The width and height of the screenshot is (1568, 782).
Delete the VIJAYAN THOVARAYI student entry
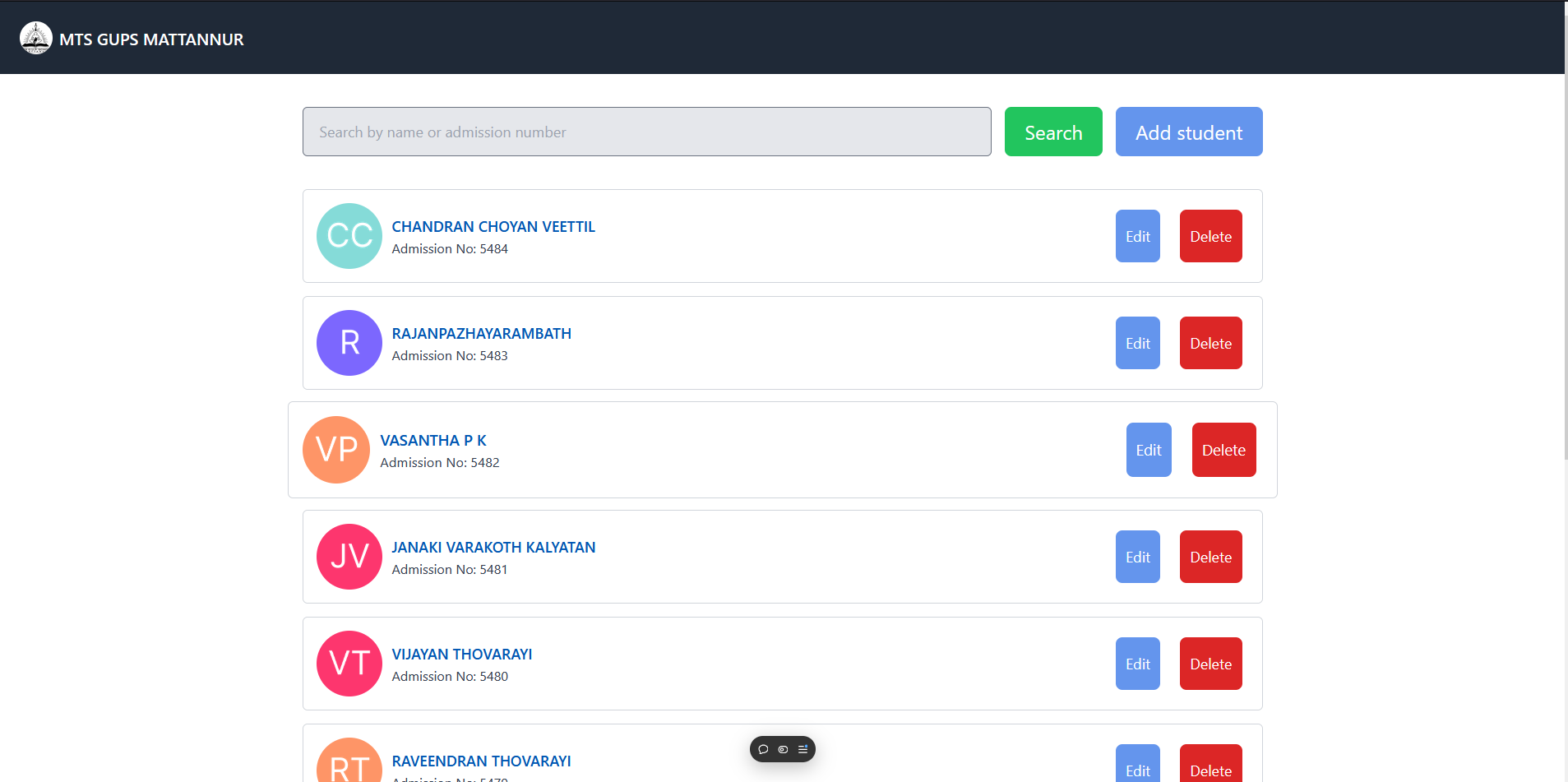coord(1210,664)
